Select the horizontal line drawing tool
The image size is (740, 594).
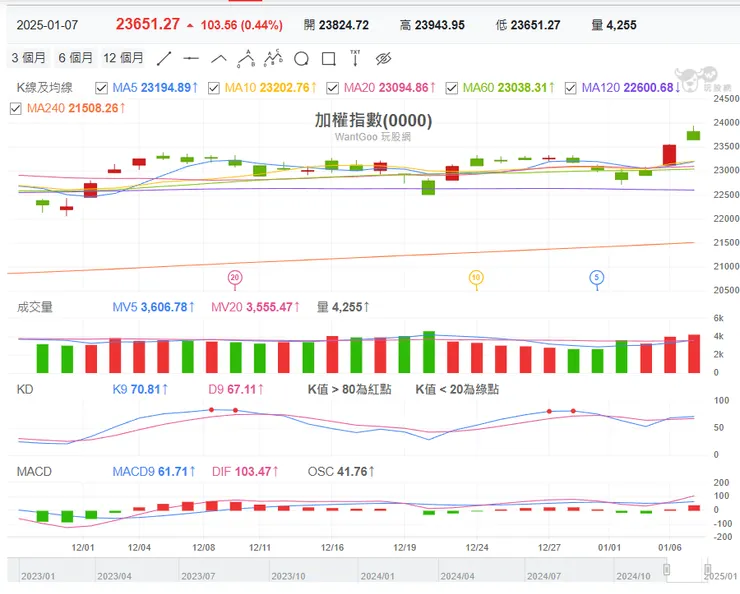(191, 59)
